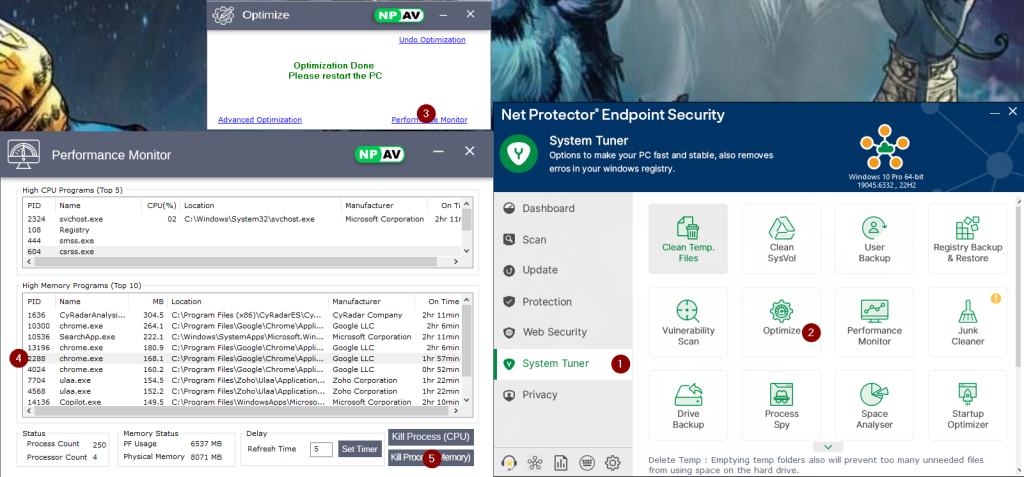Go to the Dashboard section
This screenshot has height=477, width=1024.
(548, 208)
